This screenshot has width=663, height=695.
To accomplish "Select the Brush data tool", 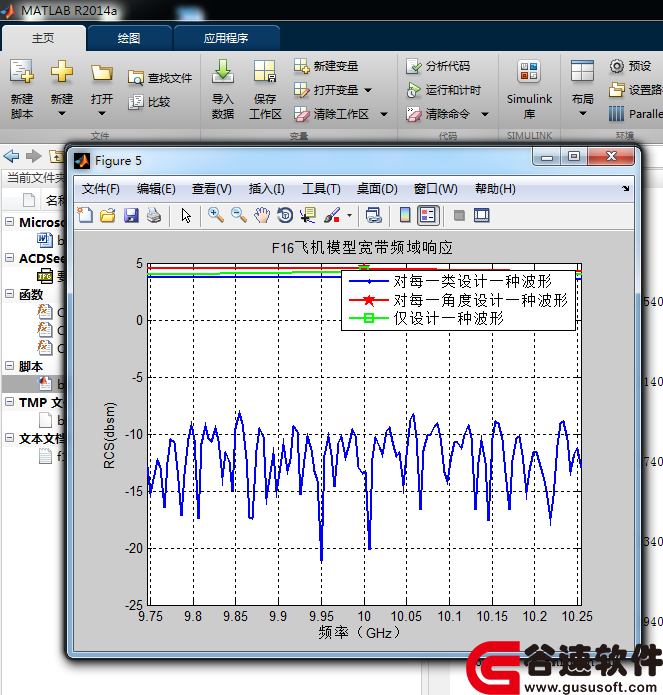I will pos(332,215).
